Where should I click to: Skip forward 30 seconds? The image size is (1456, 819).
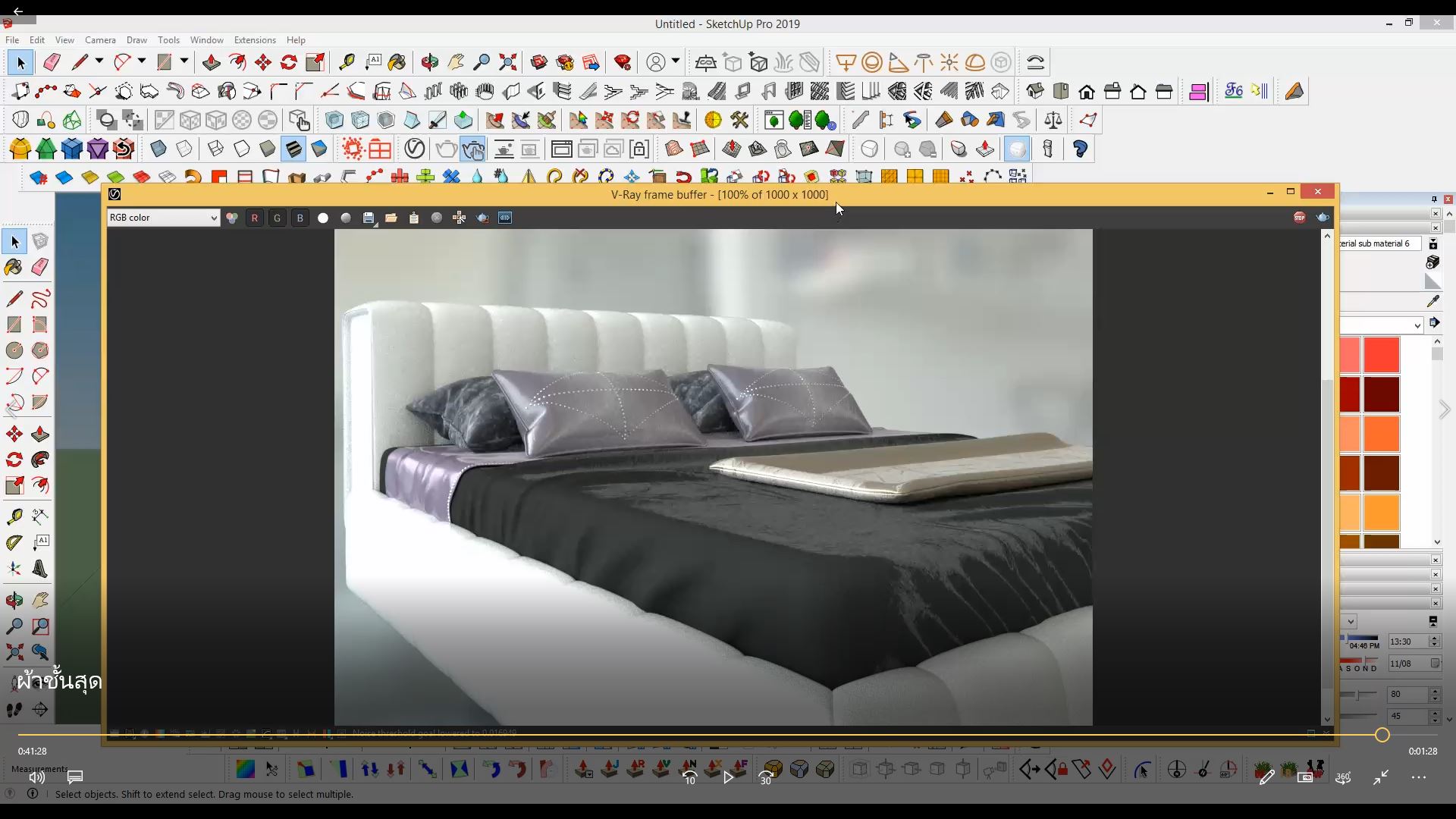pos(766,777)
